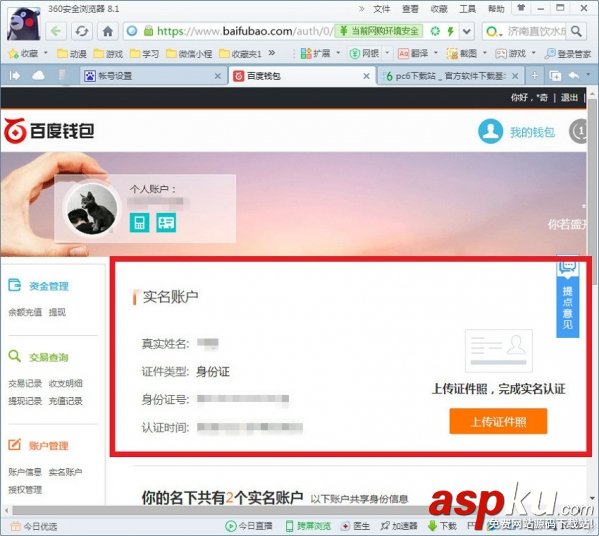This screenshot has width=599, height=536.
Task: Expand the 网银 dropdown arrow
Action: [x=387, y=53]
